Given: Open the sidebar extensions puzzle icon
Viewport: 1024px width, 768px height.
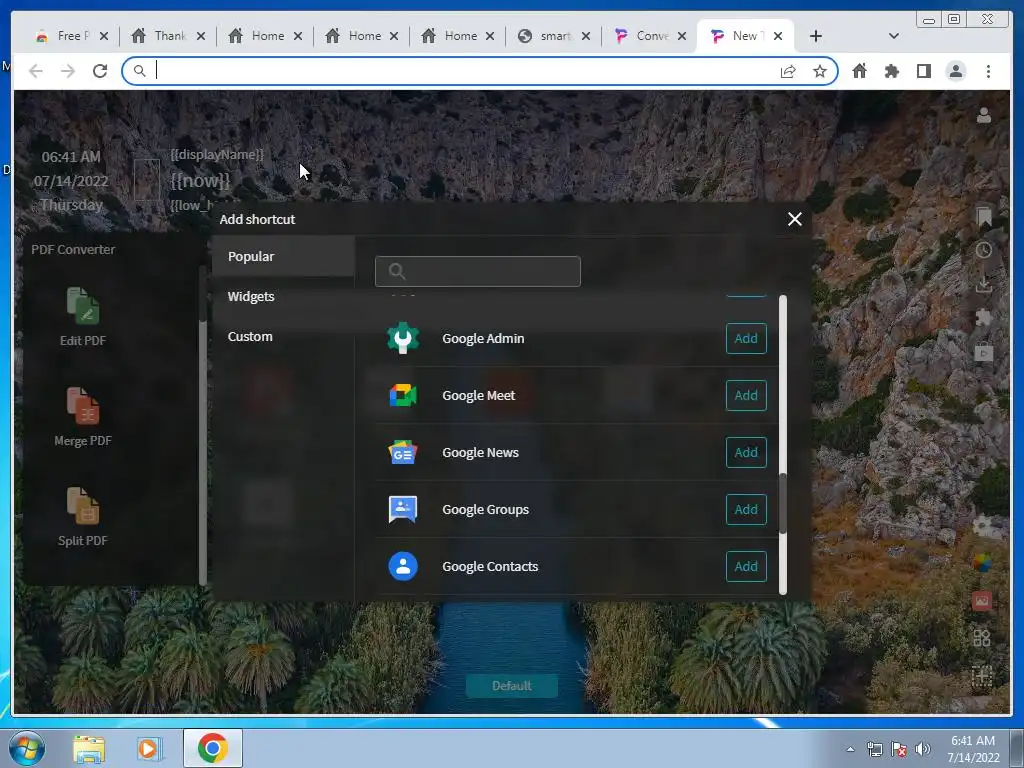Looking at the screenshot, I should point(984,318).
